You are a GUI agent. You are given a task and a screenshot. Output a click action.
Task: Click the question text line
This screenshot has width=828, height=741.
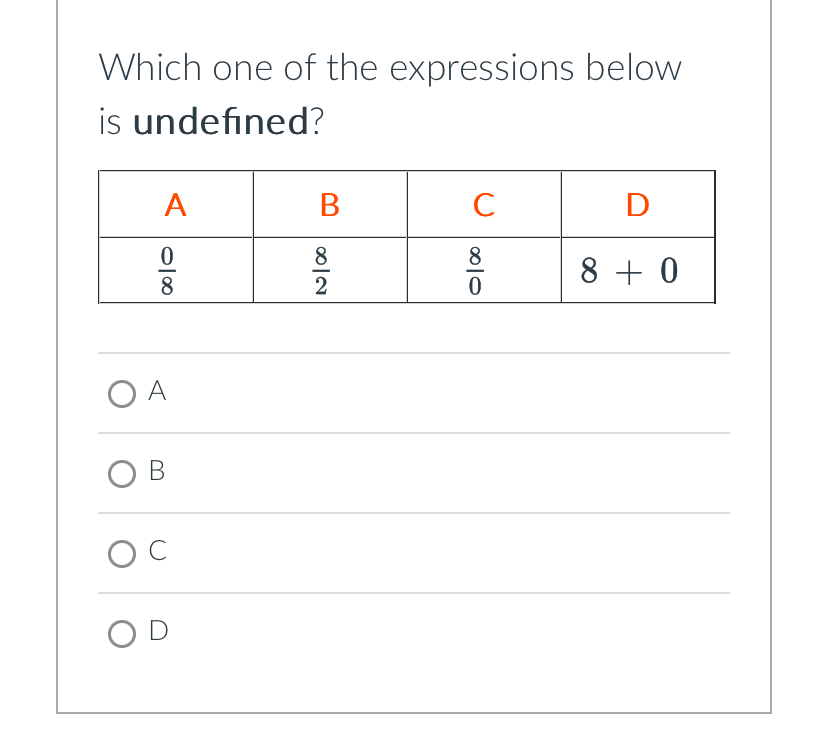coord(390,67)
